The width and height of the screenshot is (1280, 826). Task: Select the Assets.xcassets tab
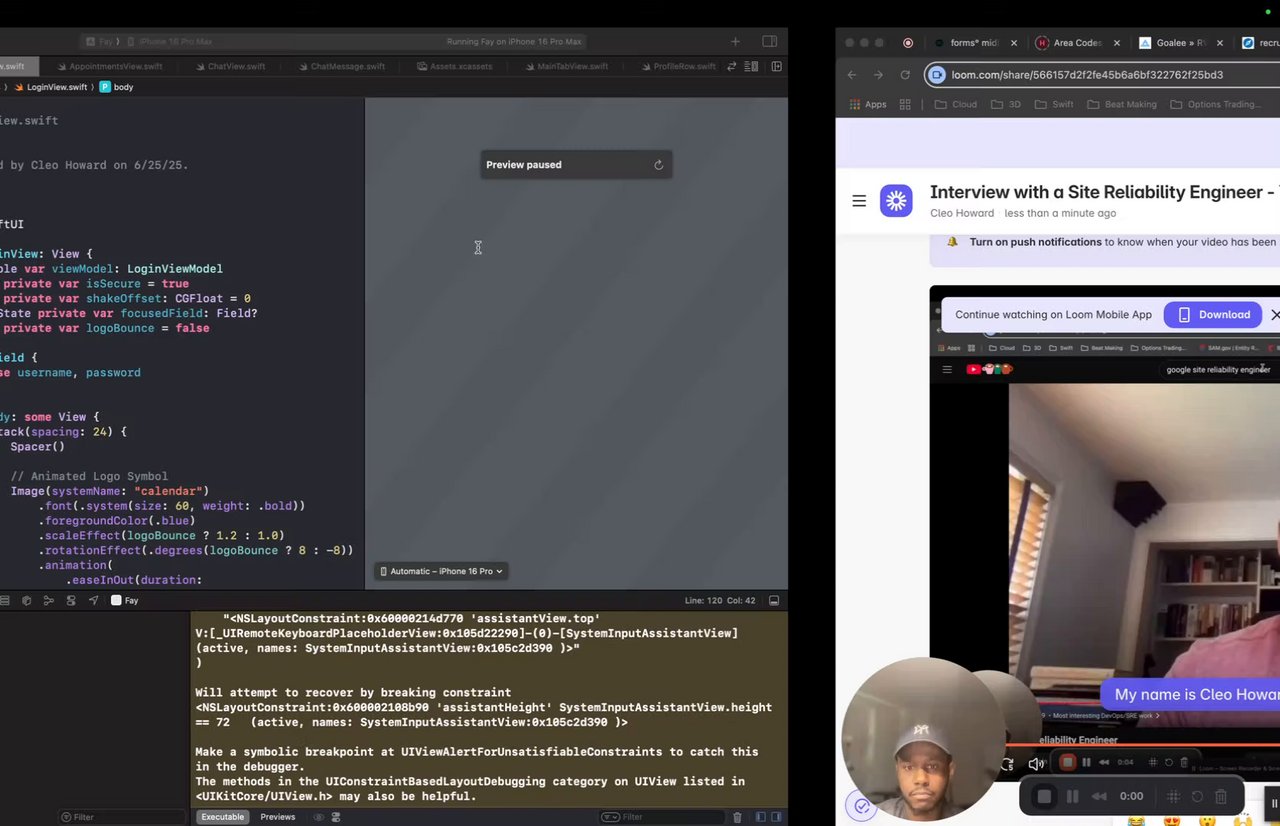click(454, 66)
